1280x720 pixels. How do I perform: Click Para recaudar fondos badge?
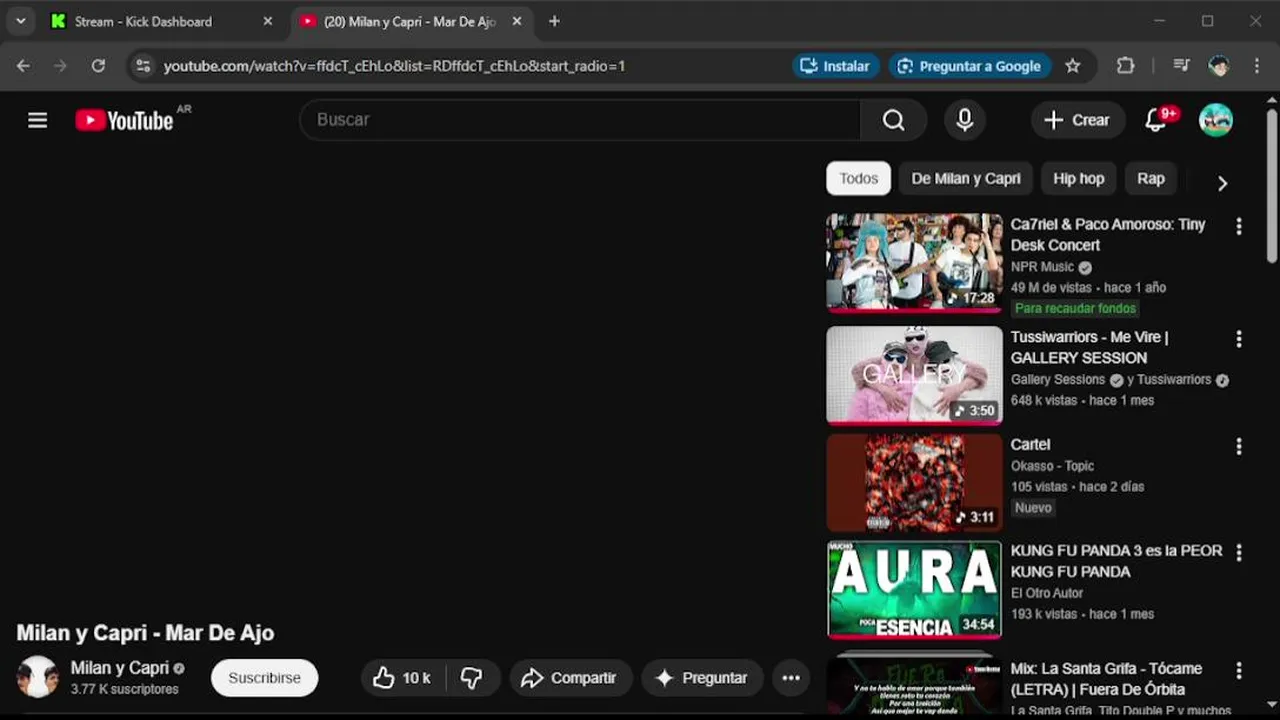pos(1075,309)
